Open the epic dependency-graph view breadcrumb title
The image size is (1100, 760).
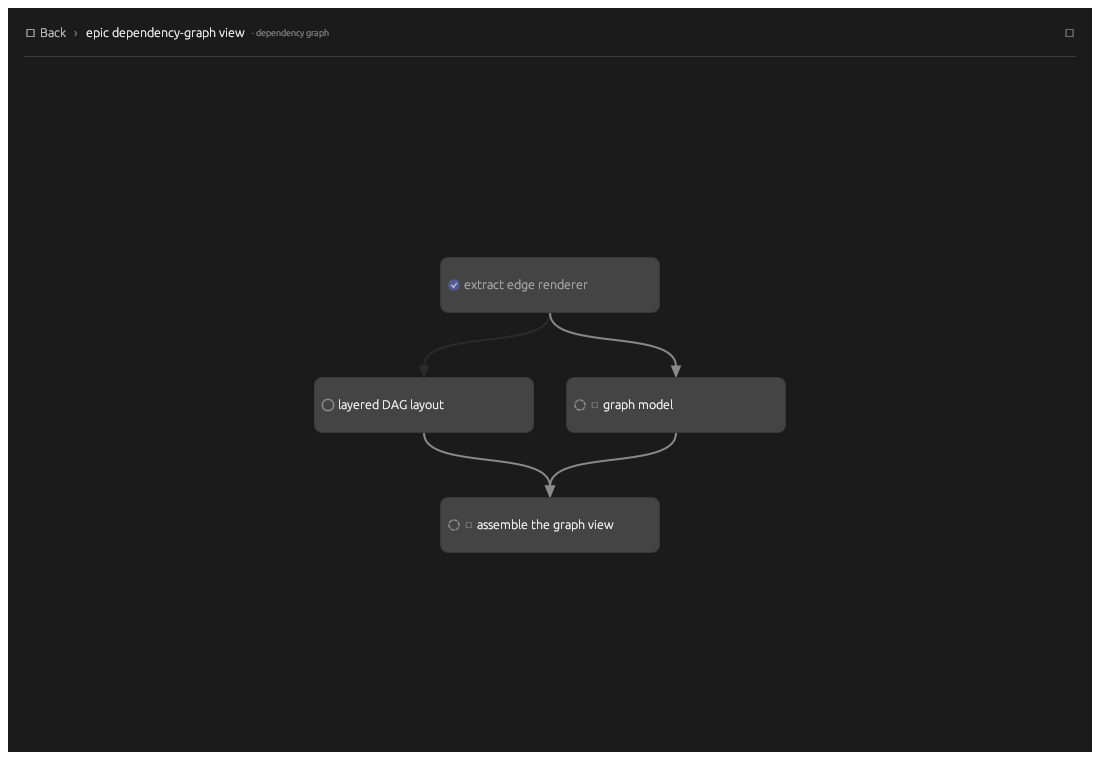(x=165, y=33)
